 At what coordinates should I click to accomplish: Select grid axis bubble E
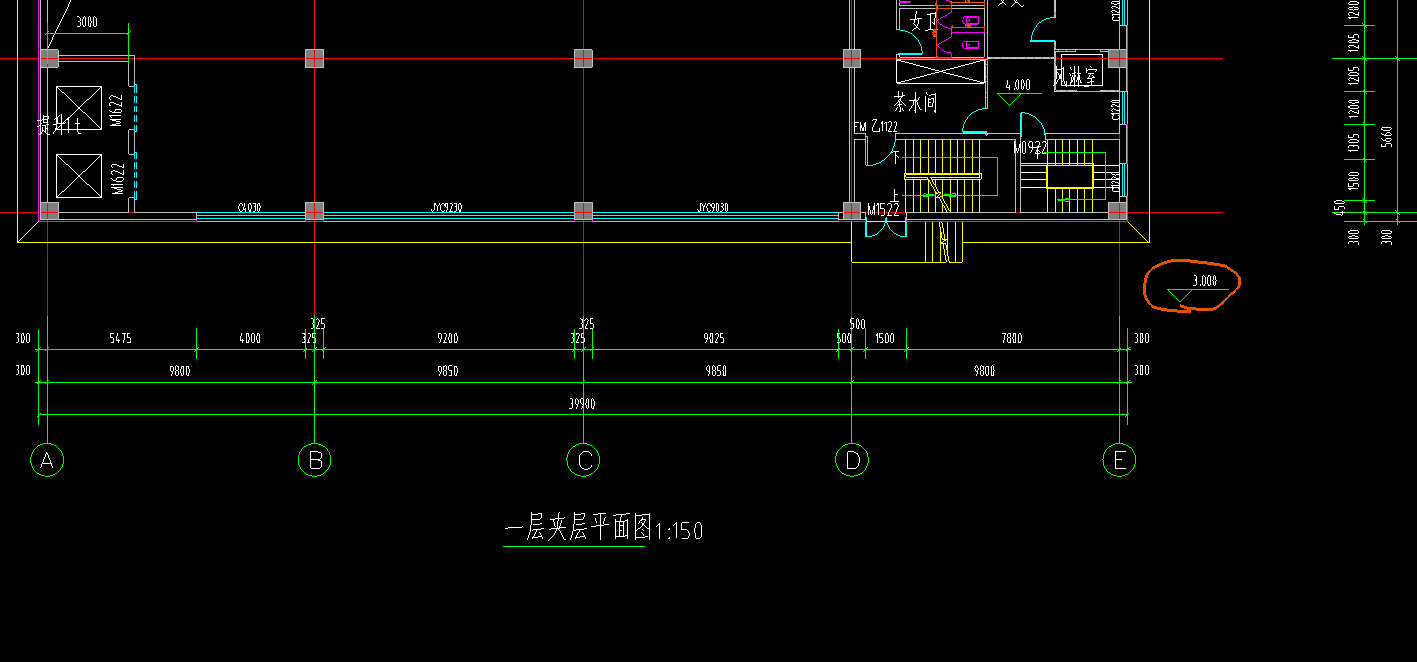pos(1119,461)
